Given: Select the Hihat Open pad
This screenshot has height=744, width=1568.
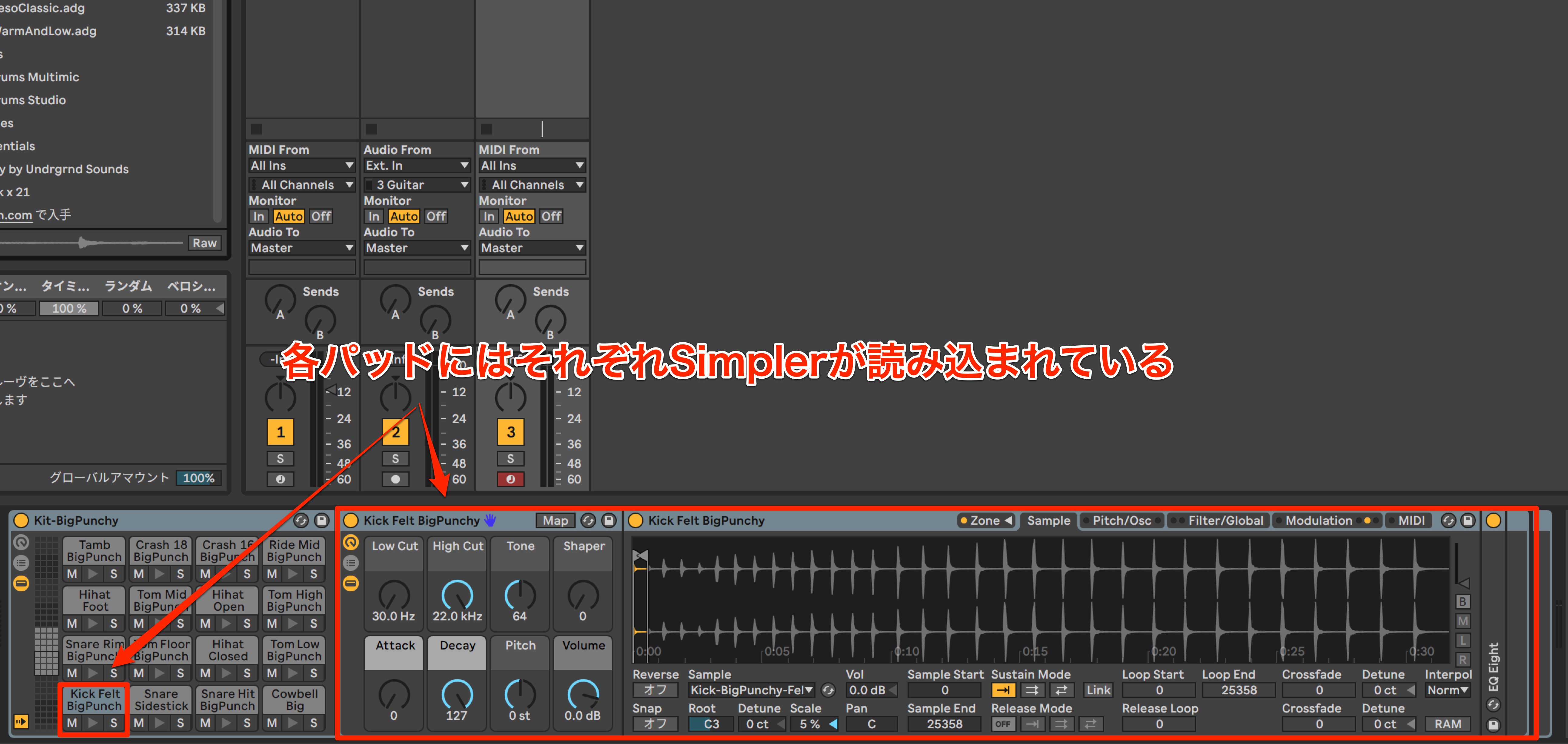Looking at the screenshot, I should coord(228,601).
